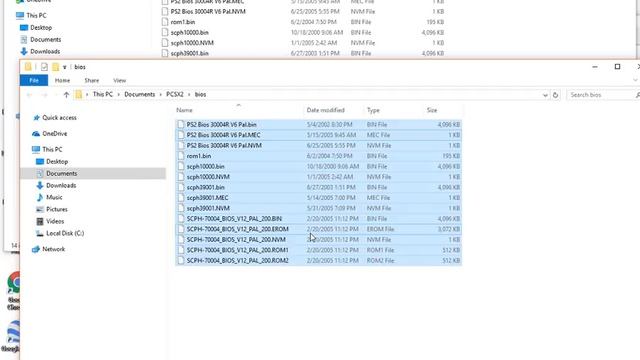Select scph10000.NVM in the background window

(x=192, y=43)
